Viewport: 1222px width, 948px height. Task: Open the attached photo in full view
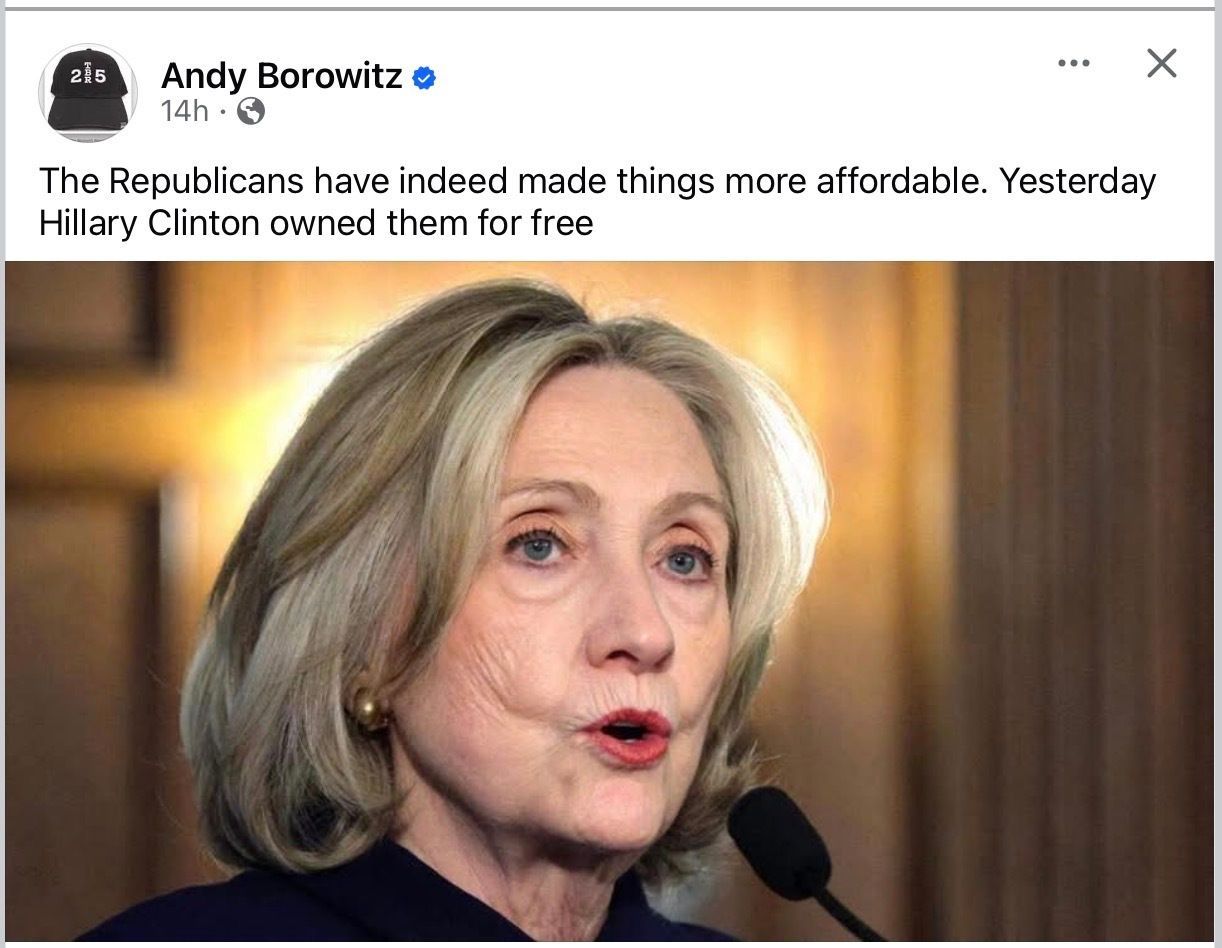pos(609,602)
